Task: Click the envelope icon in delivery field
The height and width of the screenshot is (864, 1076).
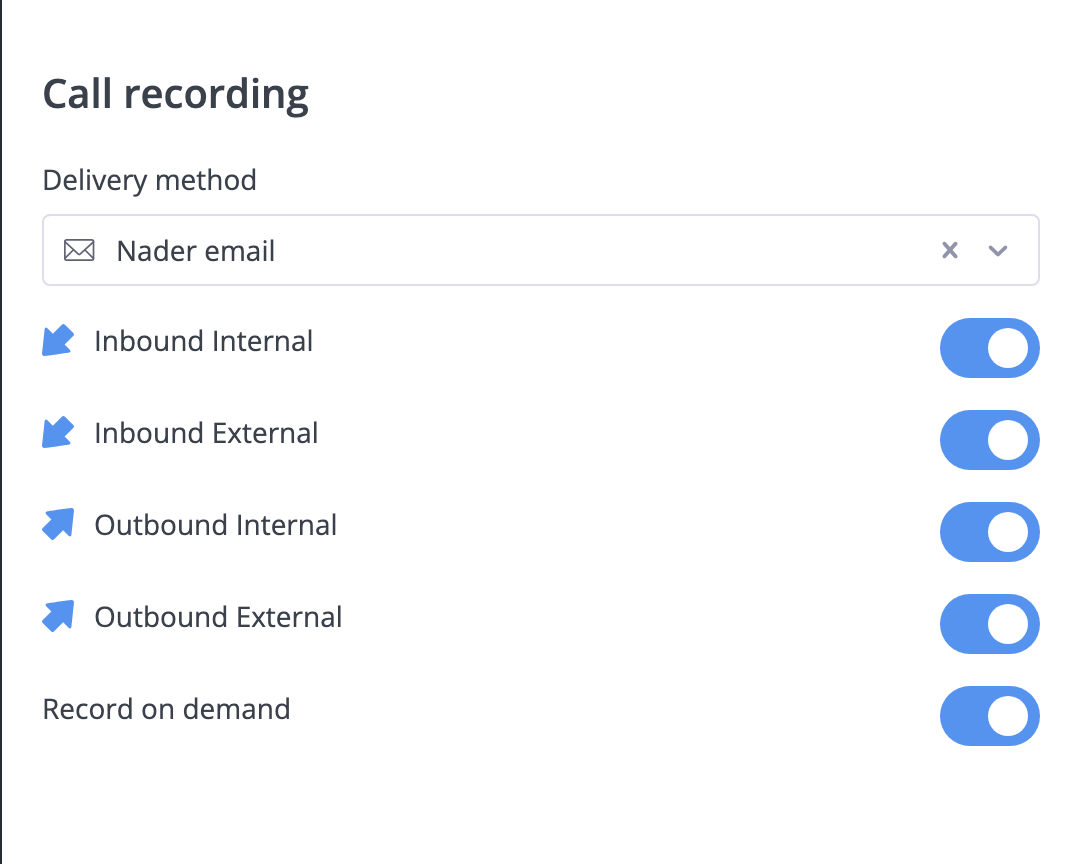Action: 80,250
